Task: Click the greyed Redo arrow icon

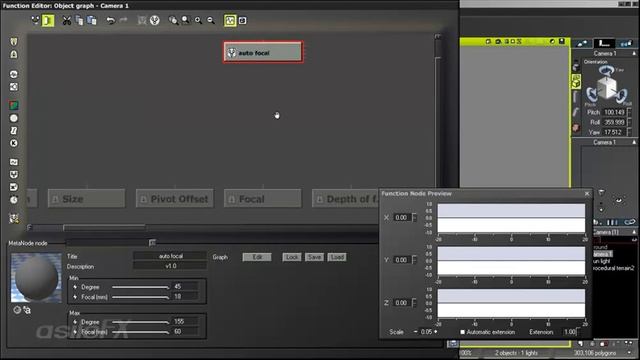Action: coord(123,20)
